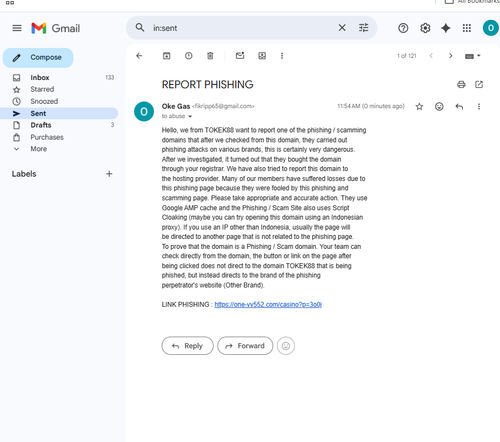The height and width of the screenshot is (442, 500).
Task: Click the REPORT PHISHING subject
Action: [207, 85]
